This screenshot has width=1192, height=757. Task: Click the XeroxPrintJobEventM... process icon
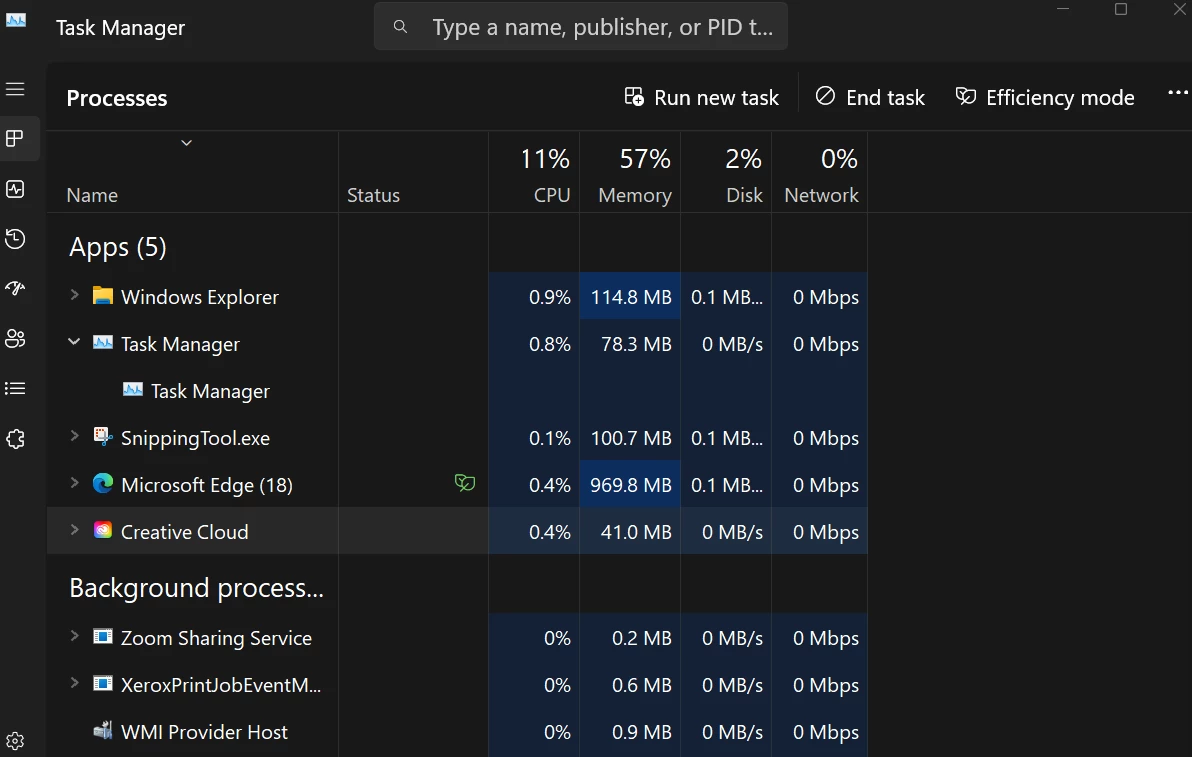point(103,683)
